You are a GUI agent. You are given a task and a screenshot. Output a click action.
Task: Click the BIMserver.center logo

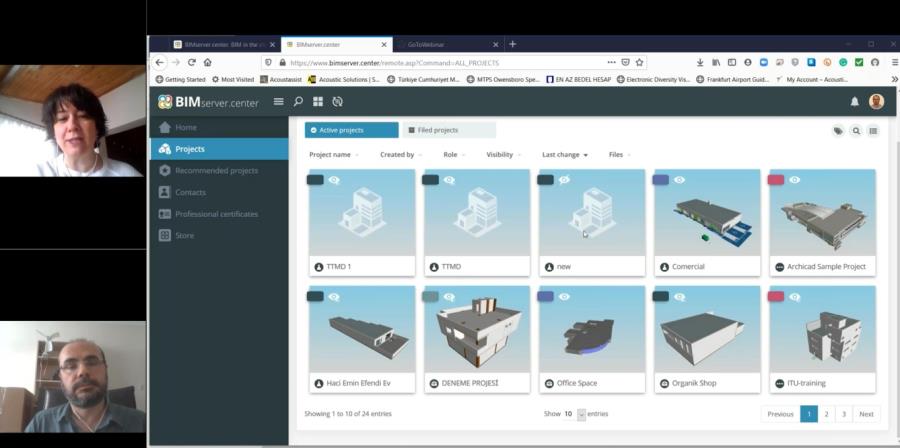pos(208,102)
